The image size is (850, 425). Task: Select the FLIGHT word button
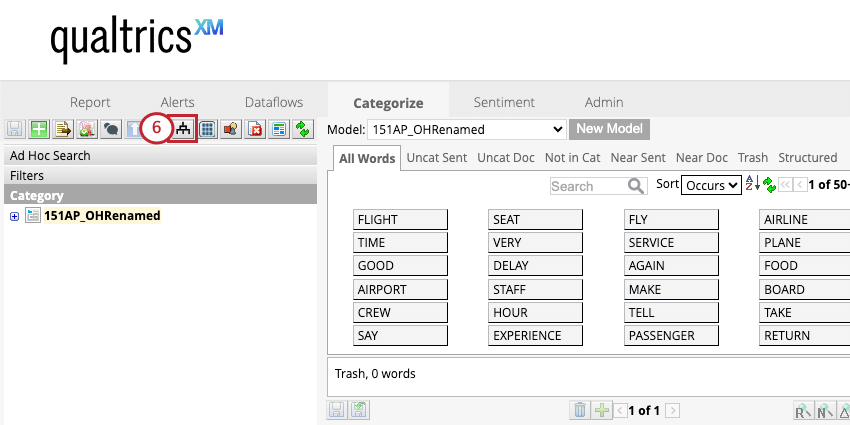tap(401, 220)
